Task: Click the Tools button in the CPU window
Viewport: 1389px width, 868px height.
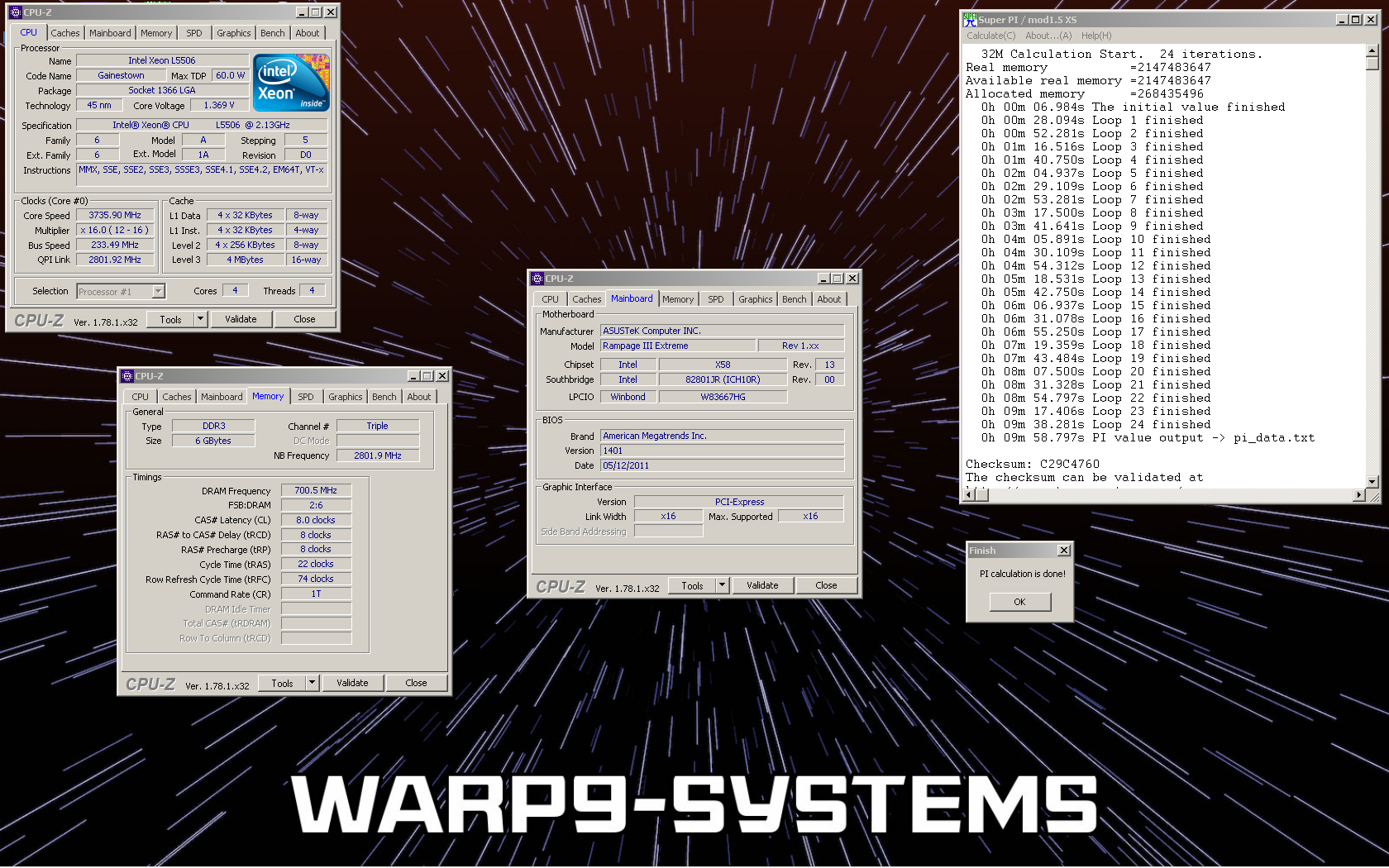Action: (171, 319)
